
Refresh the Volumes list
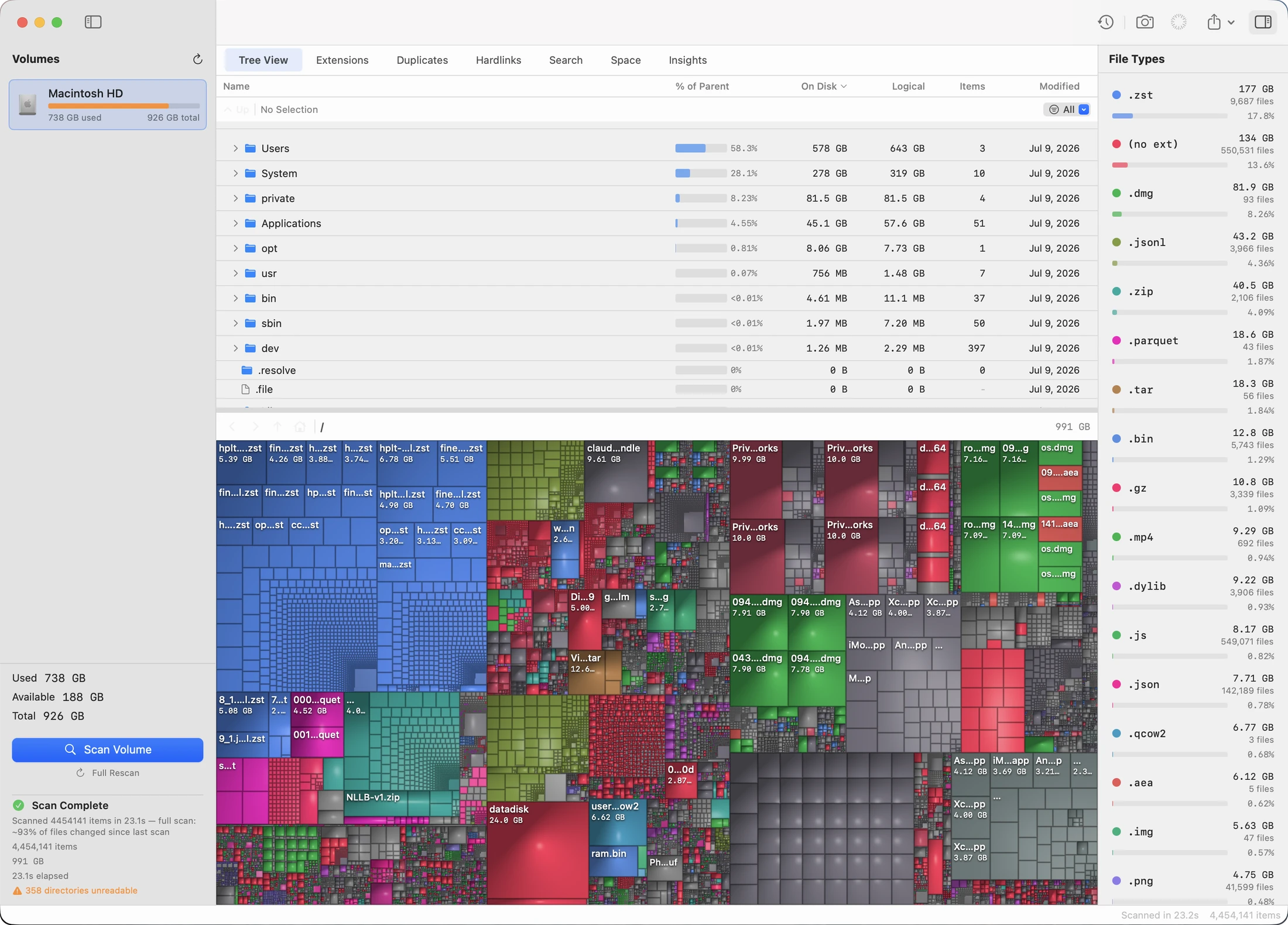tap(197, 59)
